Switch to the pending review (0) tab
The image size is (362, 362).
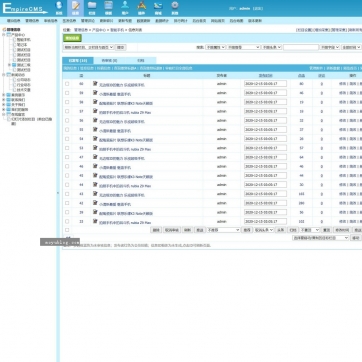(x=109, y=61)
